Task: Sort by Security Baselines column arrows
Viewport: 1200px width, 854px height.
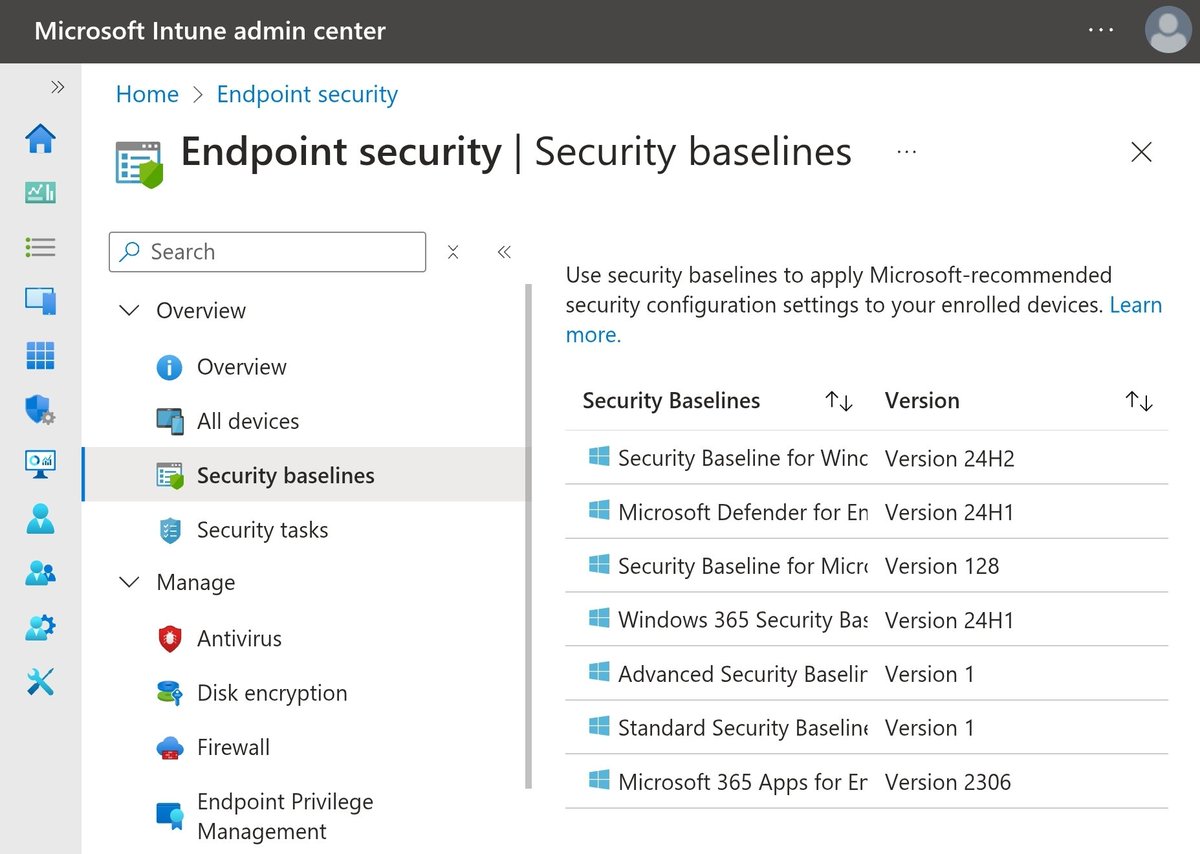Action: coord(839,401)
